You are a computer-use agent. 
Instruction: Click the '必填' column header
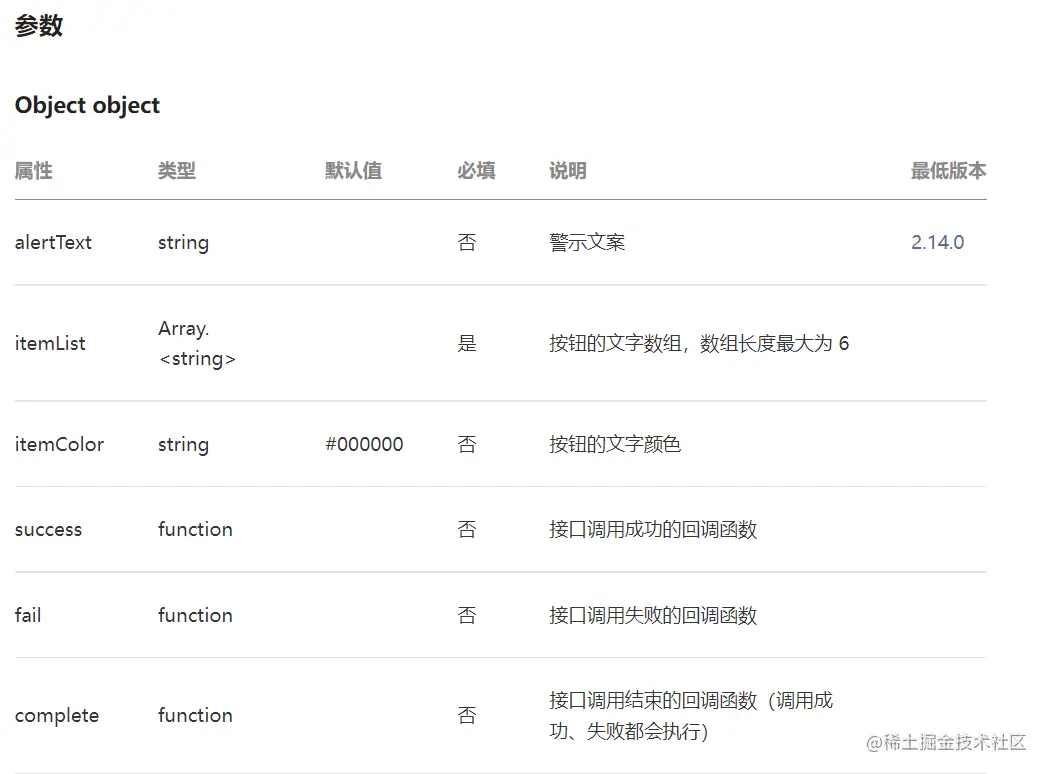[476, 170]
